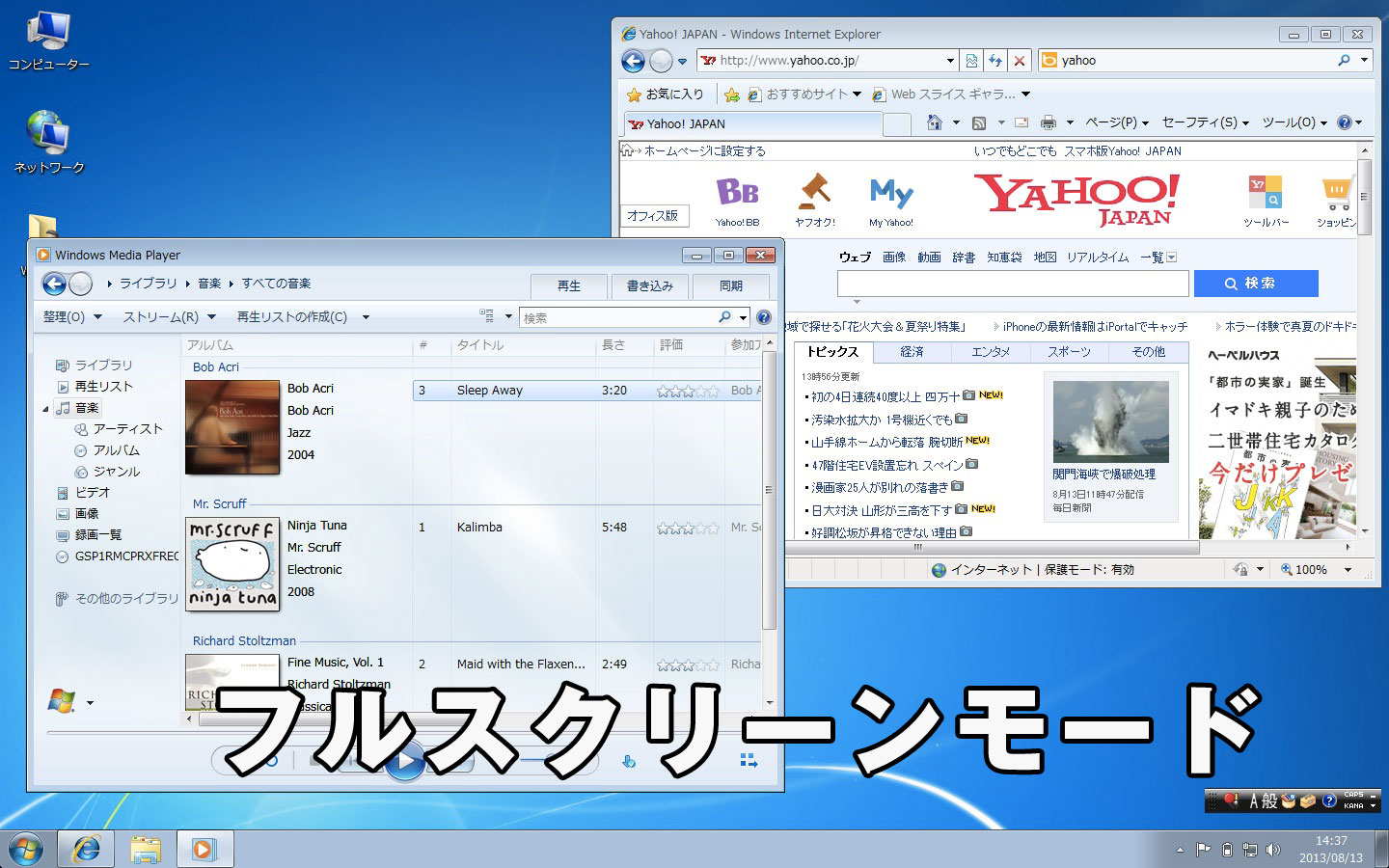Click the back arrow in Windows Media Player
Viewport: 1389px width, 868px height.
[x=54, y=284]
